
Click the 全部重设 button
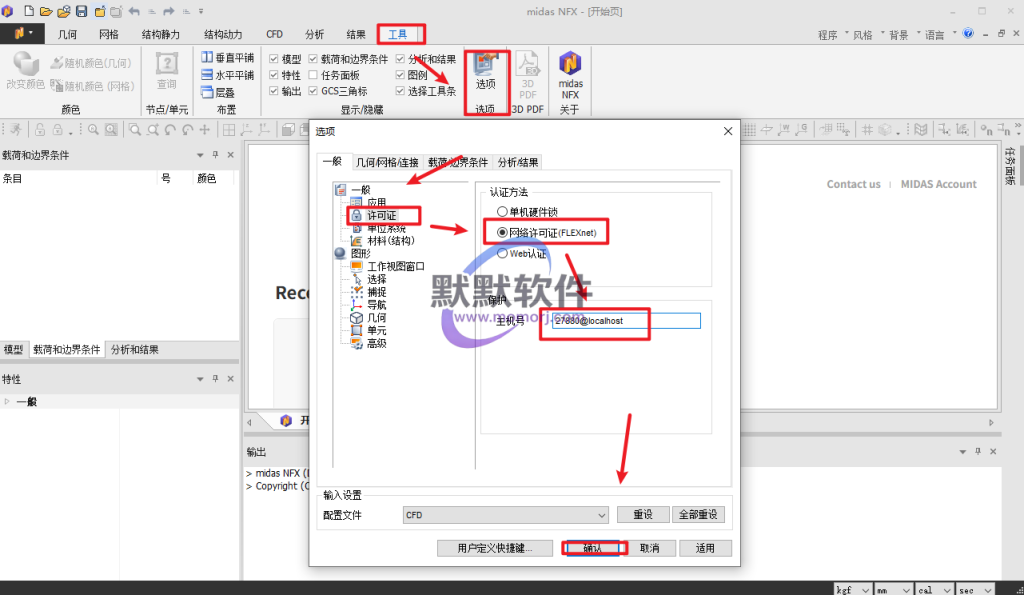697,515
